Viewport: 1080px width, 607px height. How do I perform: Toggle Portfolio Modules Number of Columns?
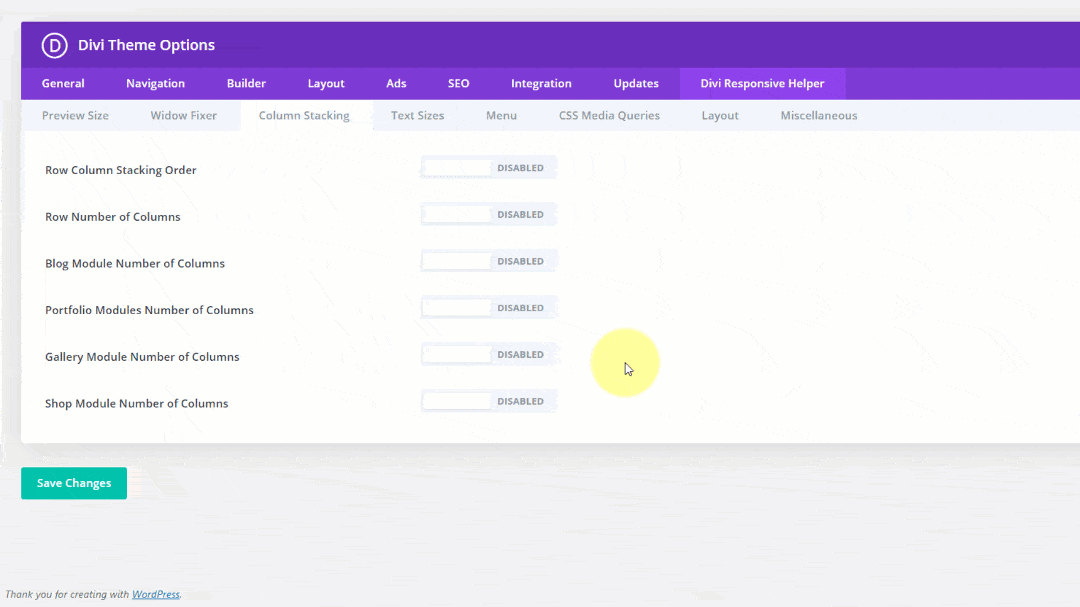coord(488,308)
